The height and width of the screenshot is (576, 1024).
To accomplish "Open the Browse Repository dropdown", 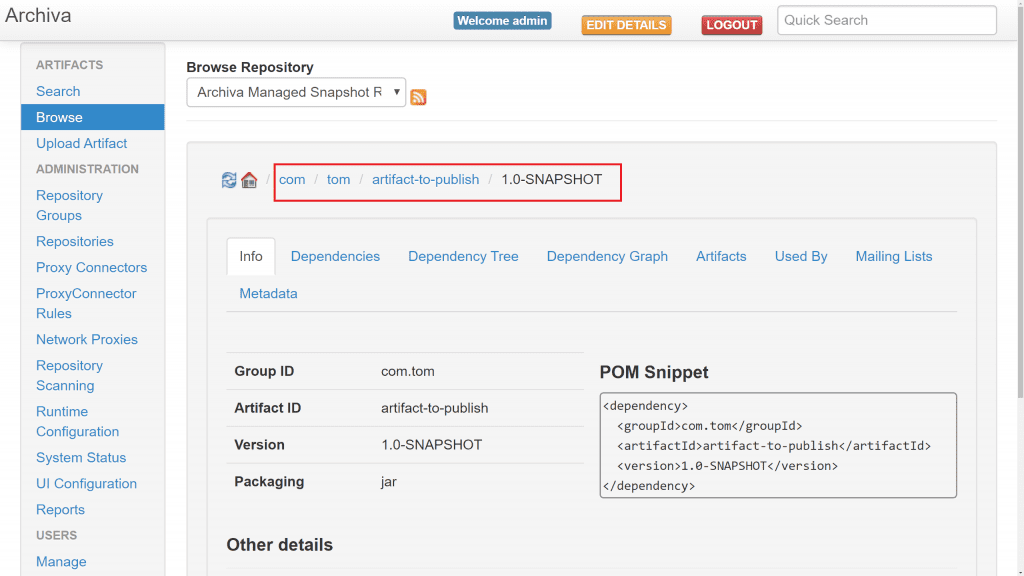I will pos(296,92).
